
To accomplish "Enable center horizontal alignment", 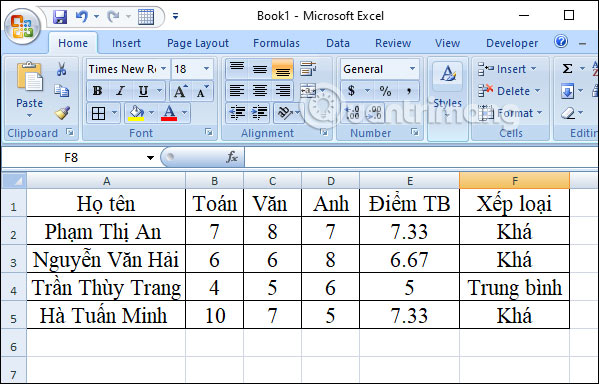I will (x=260, y=91).
